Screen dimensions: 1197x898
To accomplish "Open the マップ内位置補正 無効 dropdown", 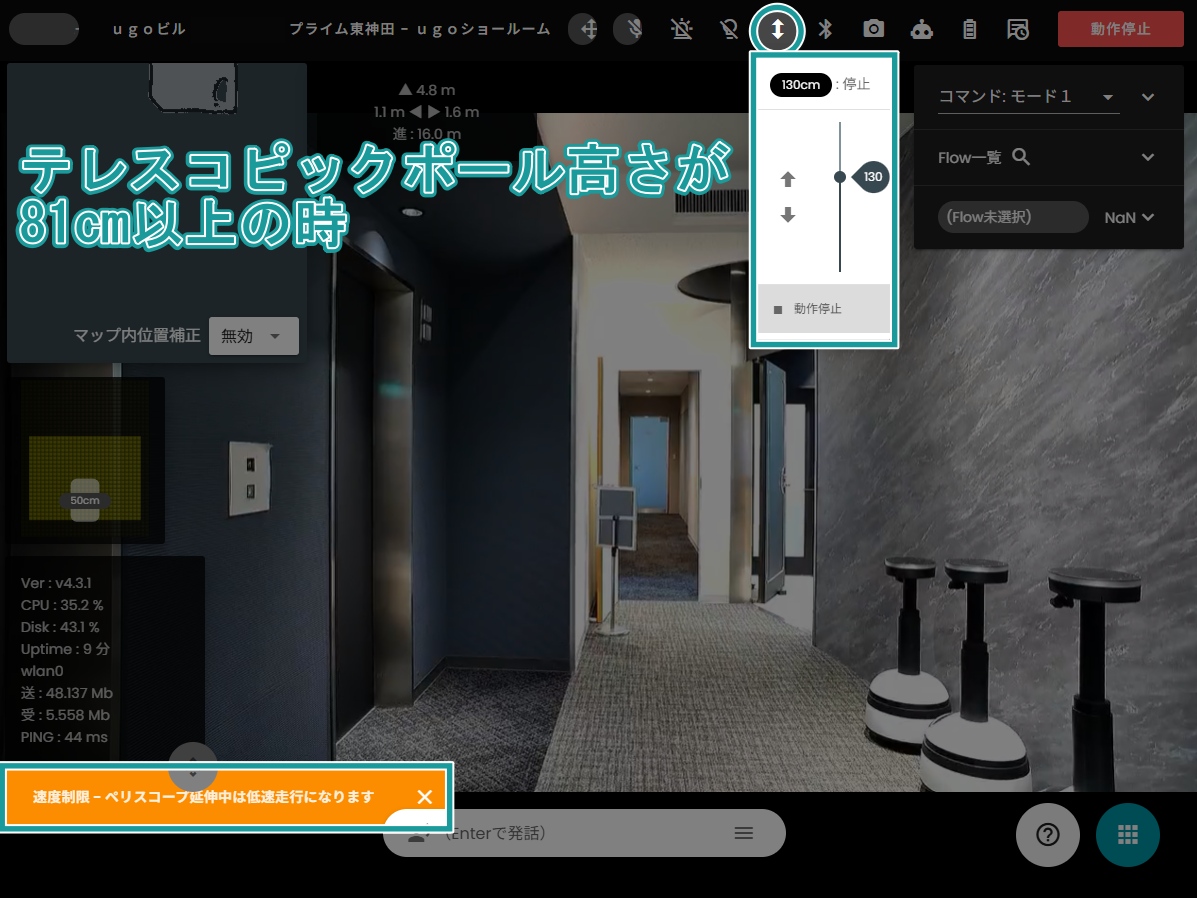I will click(x=253, y=336).
